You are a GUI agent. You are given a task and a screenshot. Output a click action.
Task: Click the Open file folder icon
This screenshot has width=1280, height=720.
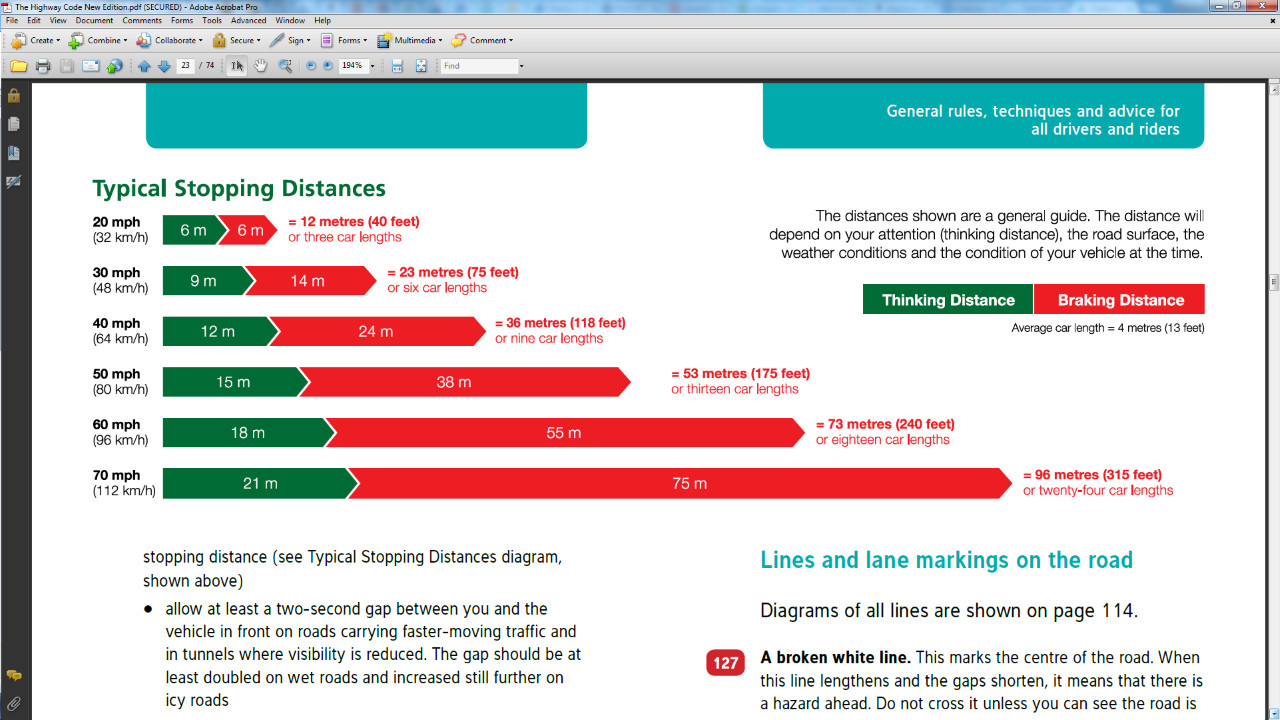pyautogui.click(x=18, y=66)
